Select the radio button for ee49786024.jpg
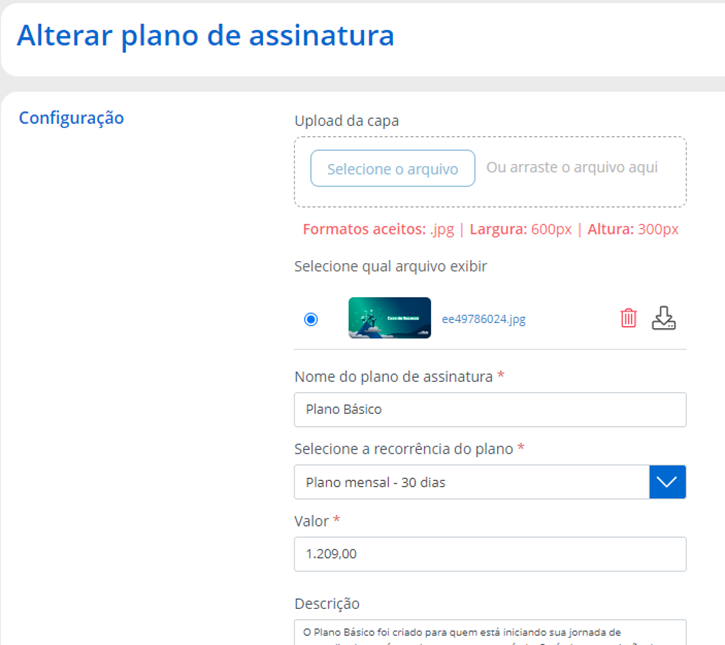Screen dimensions: 725x645 tap(311, 319)
